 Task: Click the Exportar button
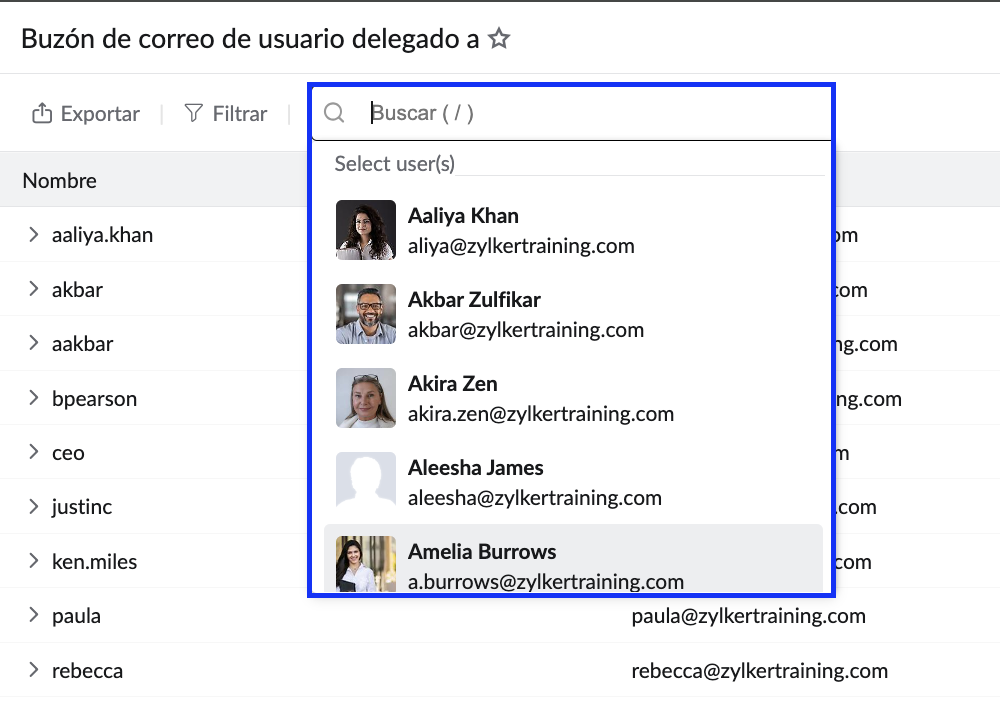point(86,114)
